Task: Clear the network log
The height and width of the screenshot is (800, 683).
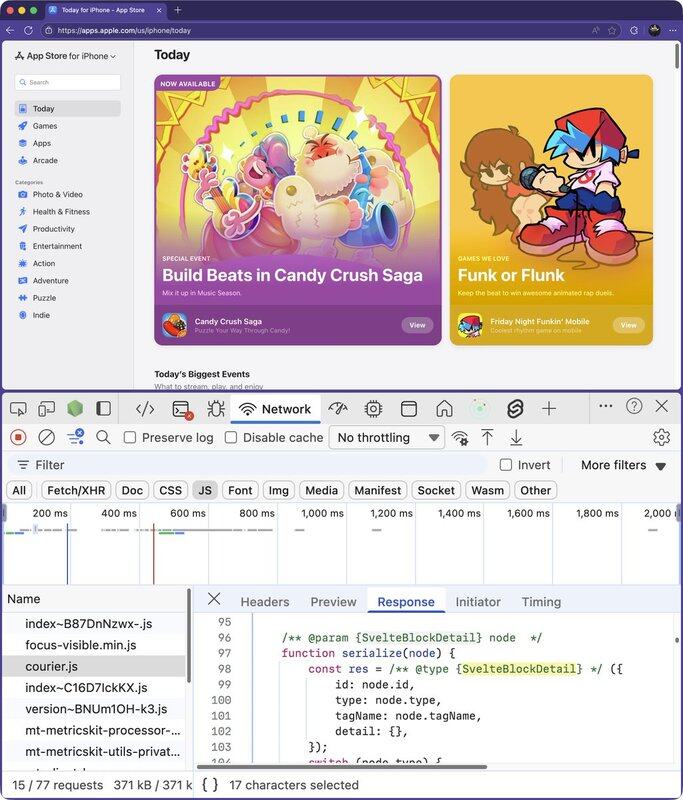Action: click(46, 437)
